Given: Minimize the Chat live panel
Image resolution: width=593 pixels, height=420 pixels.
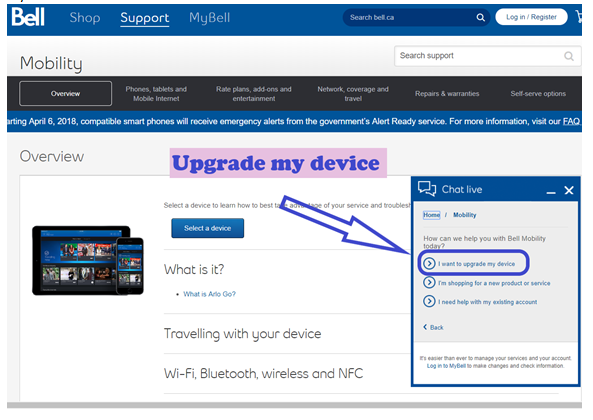Looking at the screenshot, I should [551, 192].
